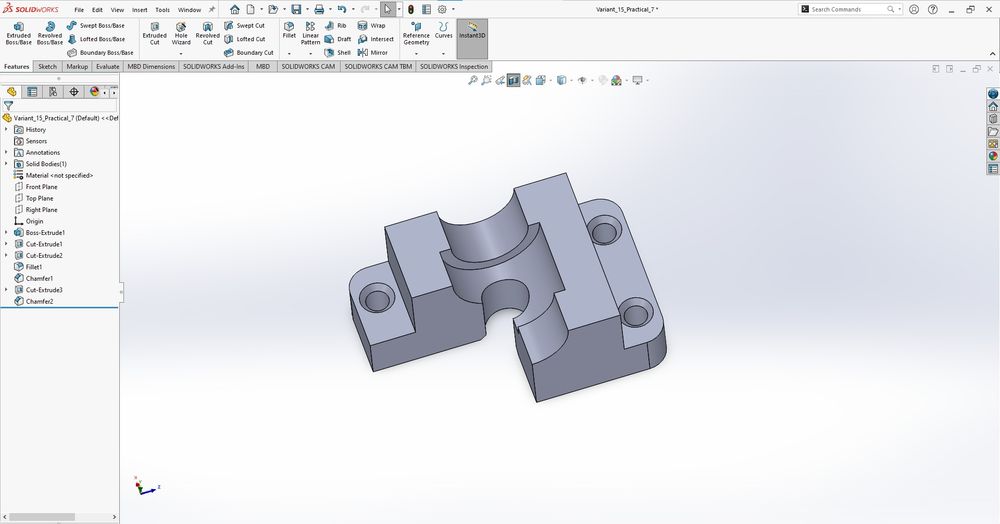The image size is (1000, 524).
Task: Expand the History tree node
Action: [x=6, y=129]
